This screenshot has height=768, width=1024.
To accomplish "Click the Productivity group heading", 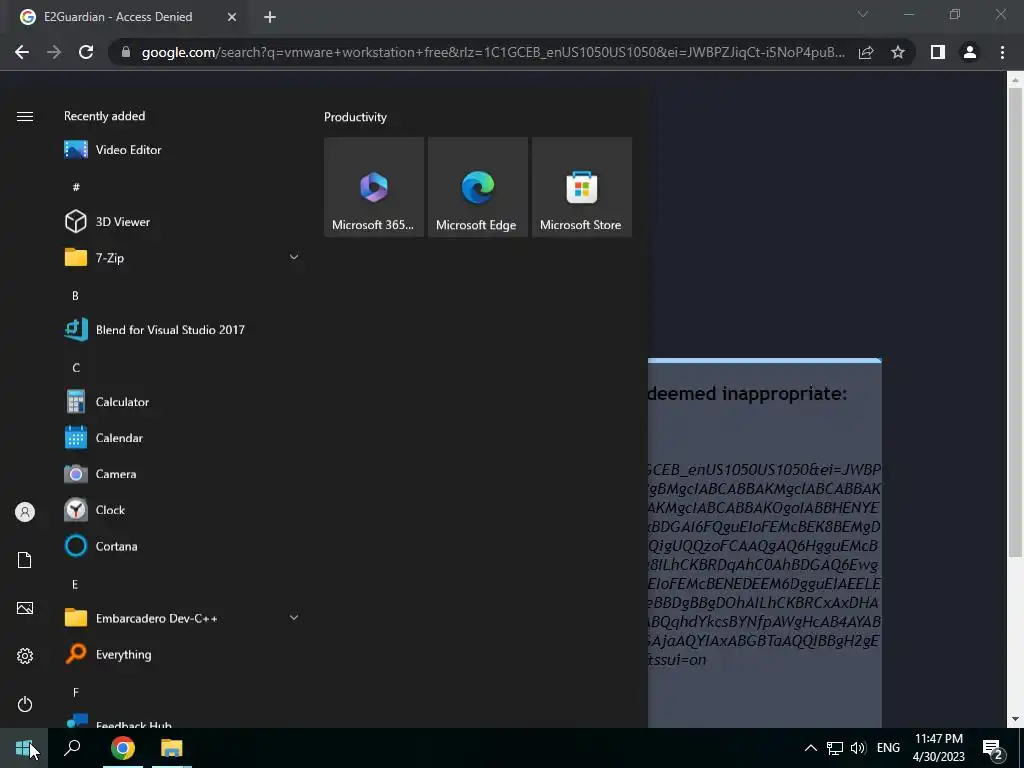I will point(355,117).
